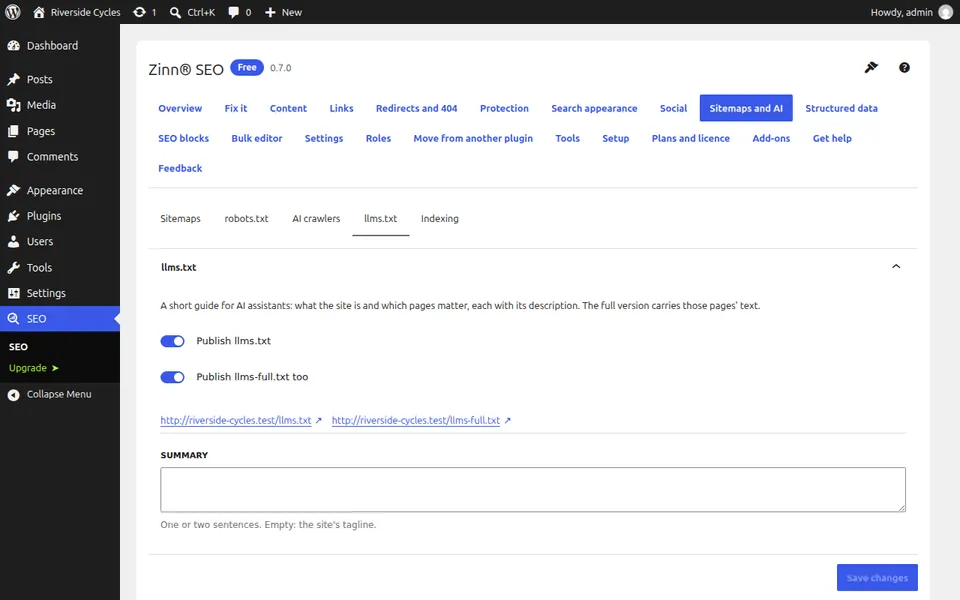The image size is (960, 600).
Task: Click Collapse Menu arrow icon
Action: pos(13,395)
